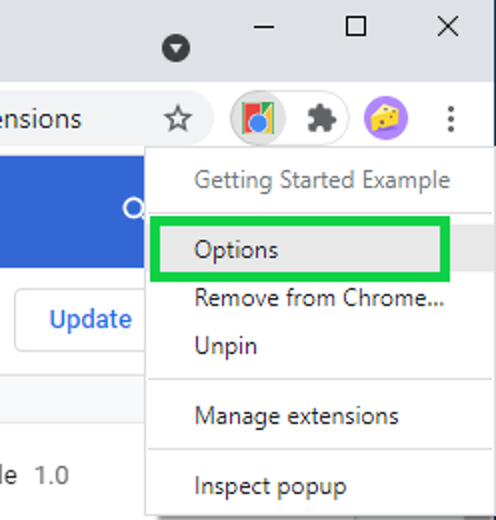Click the search icon in the blue bar

(133, 209)
